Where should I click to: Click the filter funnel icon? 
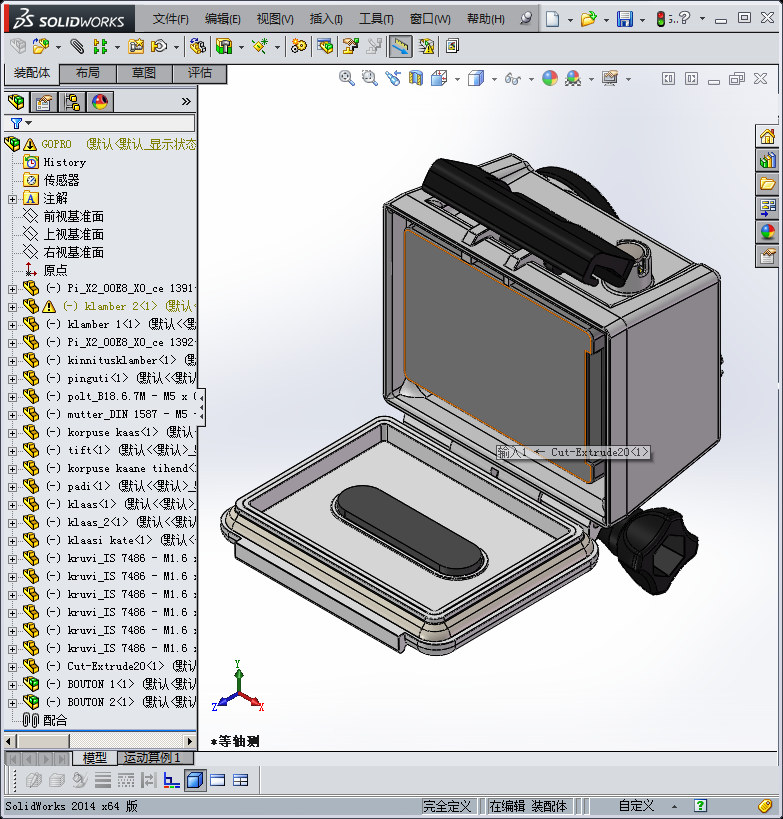tap(16, 123)
